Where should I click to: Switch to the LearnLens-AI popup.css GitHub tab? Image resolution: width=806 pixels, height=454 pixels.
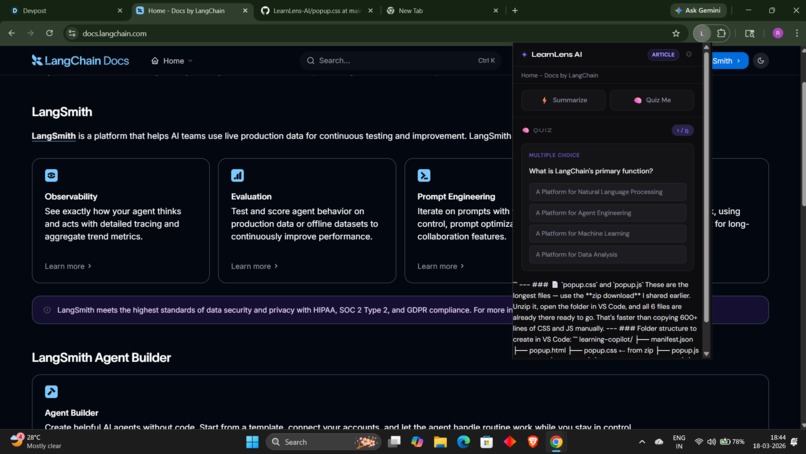coord(317,10)
